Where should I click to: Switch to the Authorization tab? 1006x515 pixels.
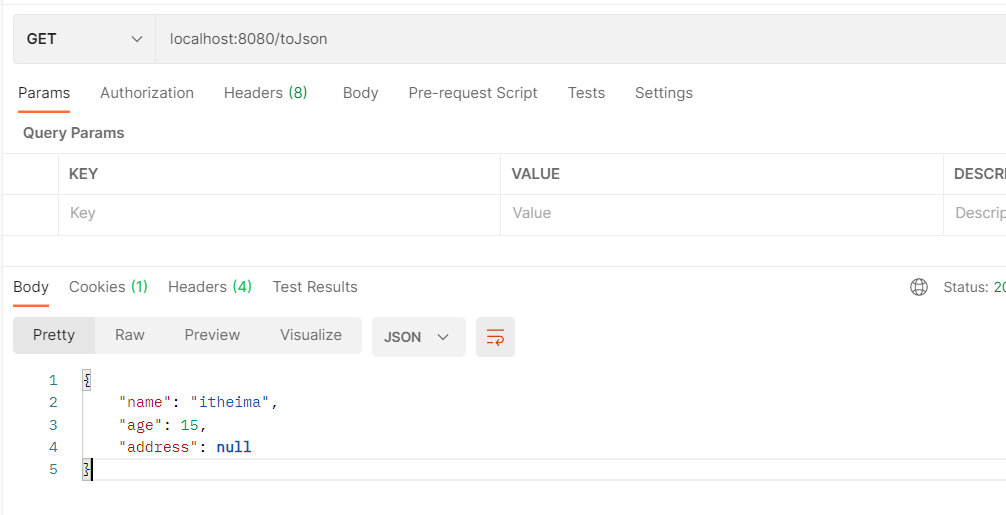(147, 93)
